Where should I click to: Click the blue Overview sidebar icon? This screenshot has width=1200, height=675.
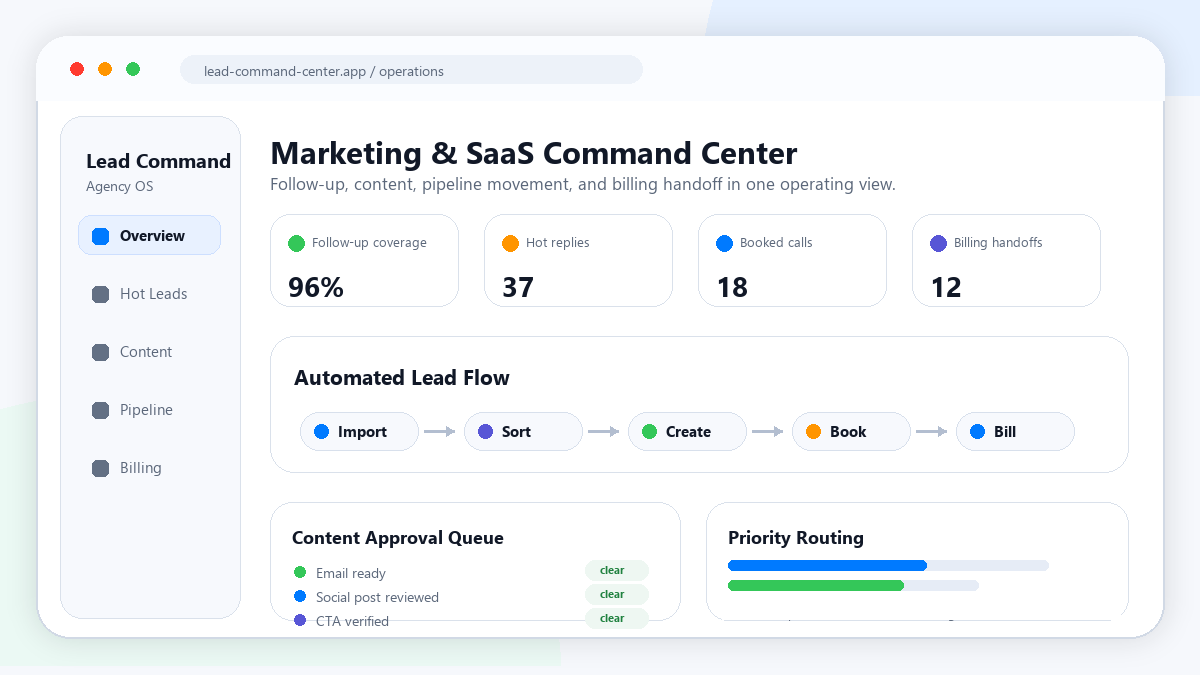tap(100, 236)
